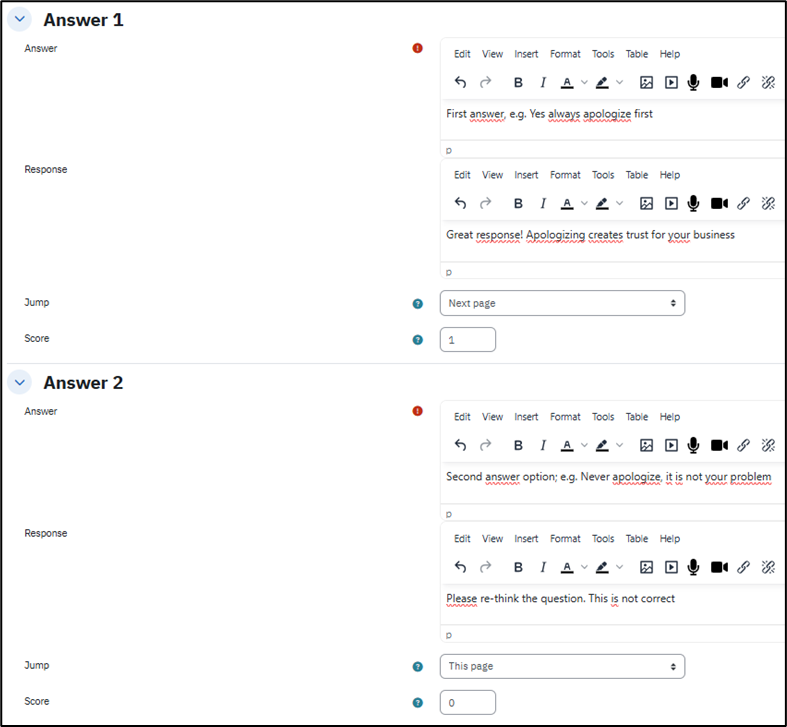Open help icon beside Answer 1 Jump

(418, 304)
